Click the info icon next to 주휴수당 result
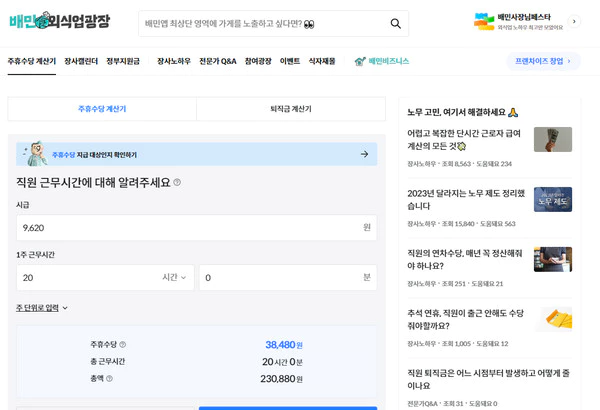Screen dimensions: 600x410 click(123, 344)
